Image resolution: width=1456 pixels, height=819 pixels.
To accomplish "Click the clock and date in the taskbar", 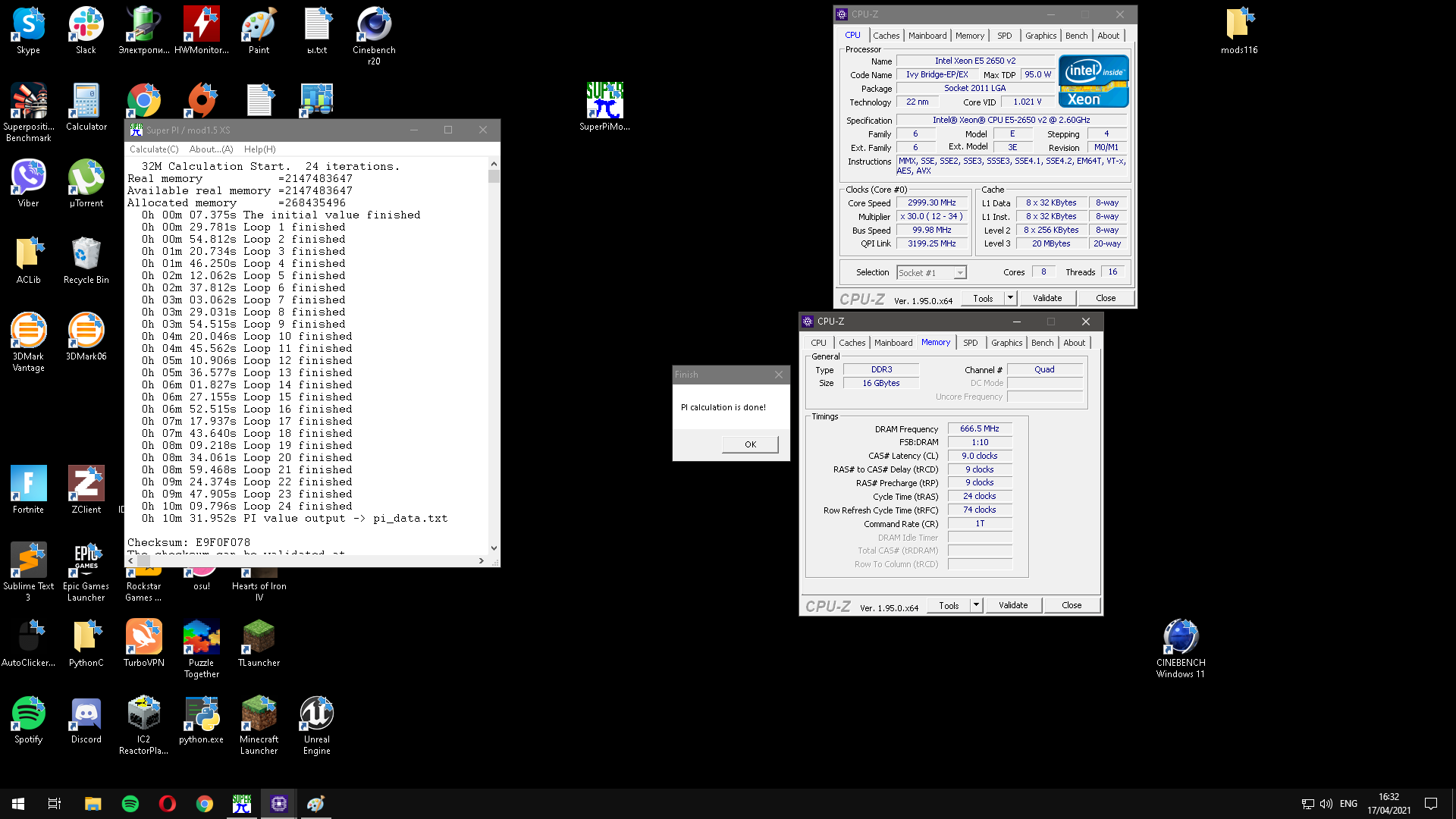I will [x=1389, y=804].
